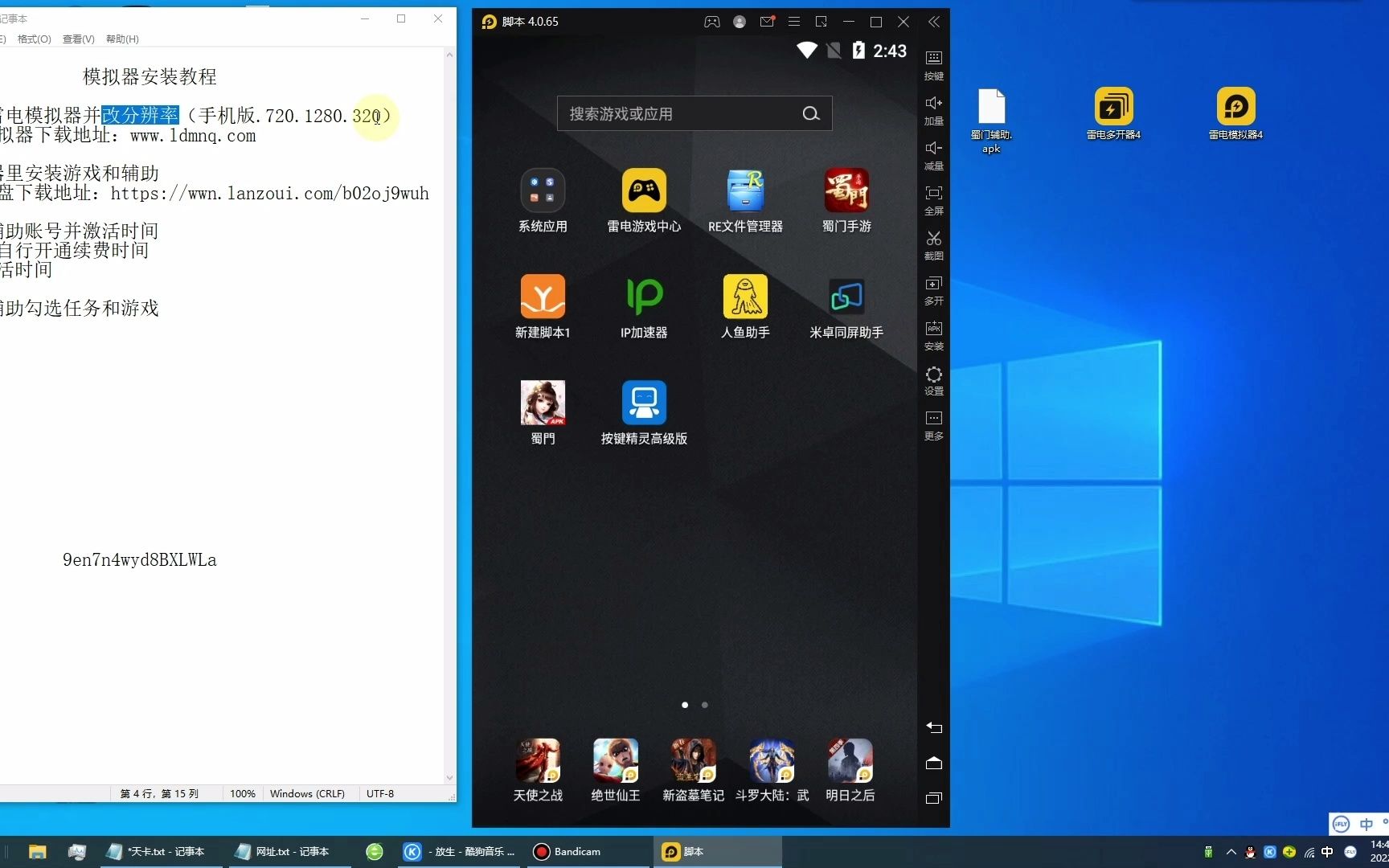1389x868 pixels.
Task: Open the 查看(V) menu in Notepad
Action: tap(78, 39)
